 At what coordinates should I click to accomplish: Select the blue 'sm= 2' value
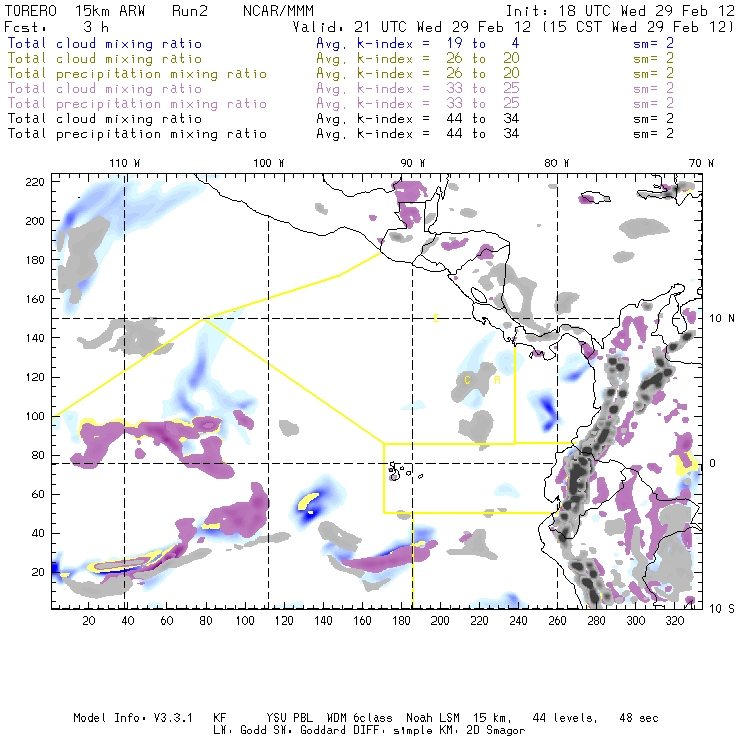pos(654,43)
